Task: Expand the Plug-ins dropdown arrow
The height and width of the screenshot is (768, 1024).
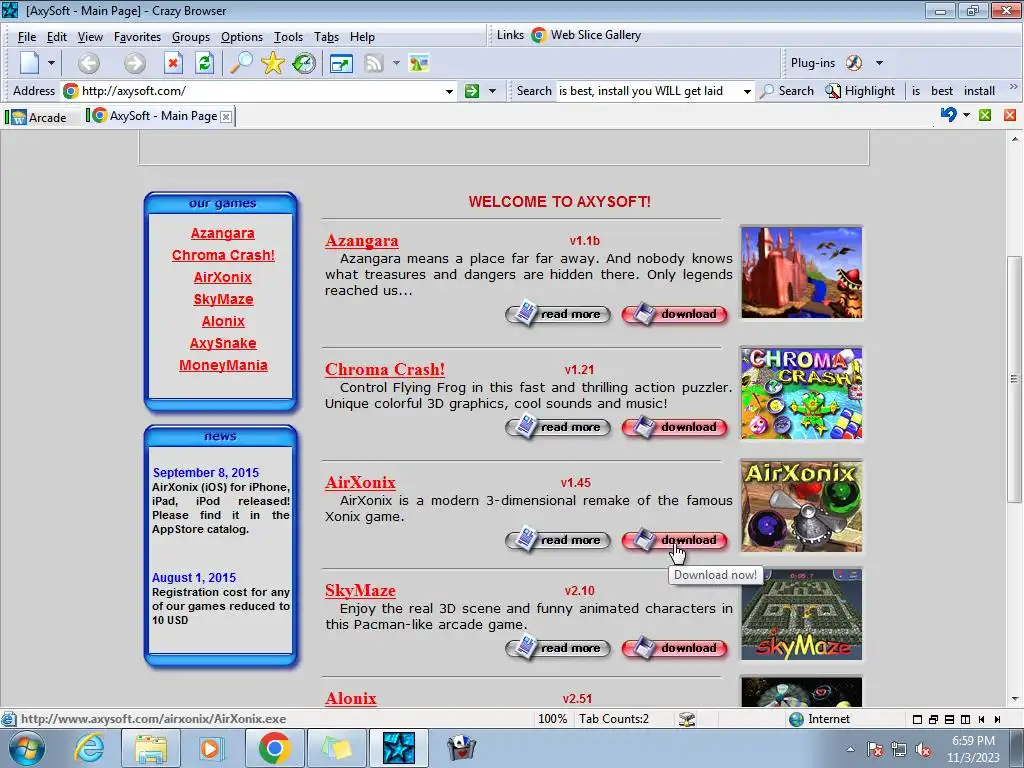Action: coord(879,63)
